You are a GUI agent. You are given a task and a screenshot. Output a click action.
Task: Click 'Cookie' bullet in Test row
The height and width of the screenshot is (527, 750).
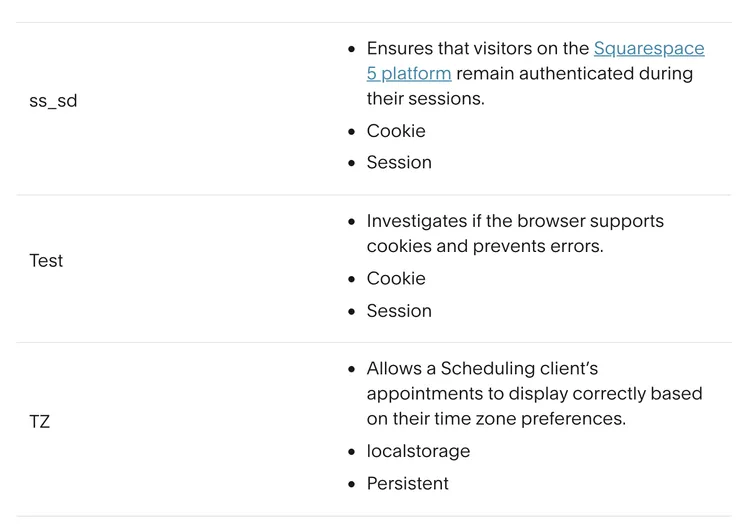pyautogui.click(x=396, y=278)
